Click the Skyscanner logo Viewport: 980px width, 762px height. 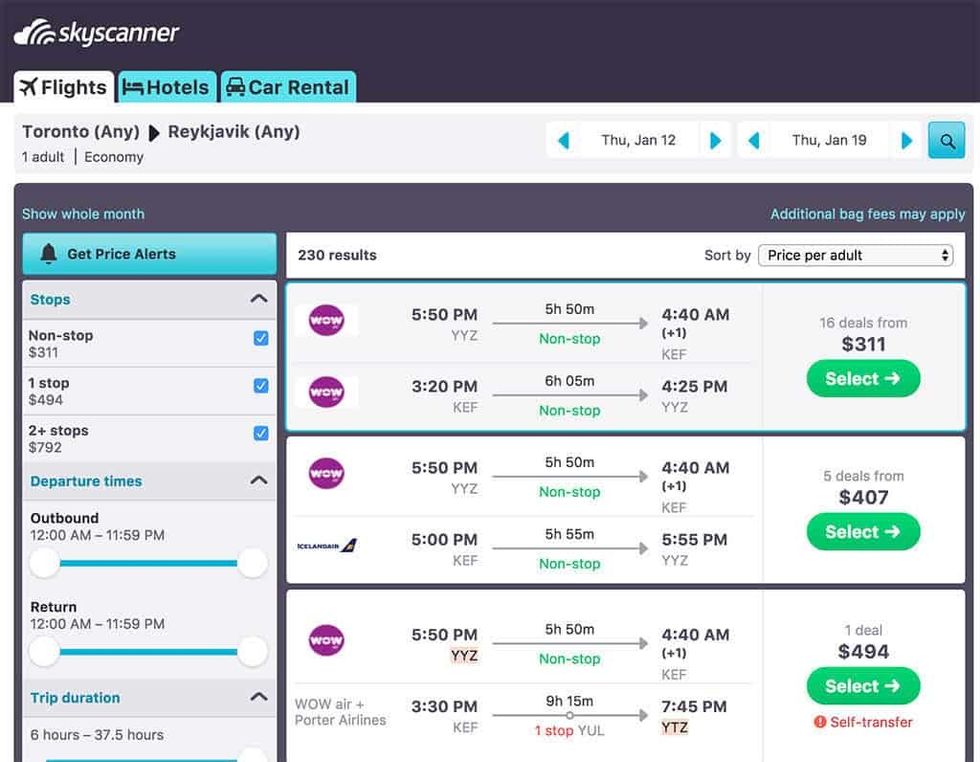[x=96, y=33]
